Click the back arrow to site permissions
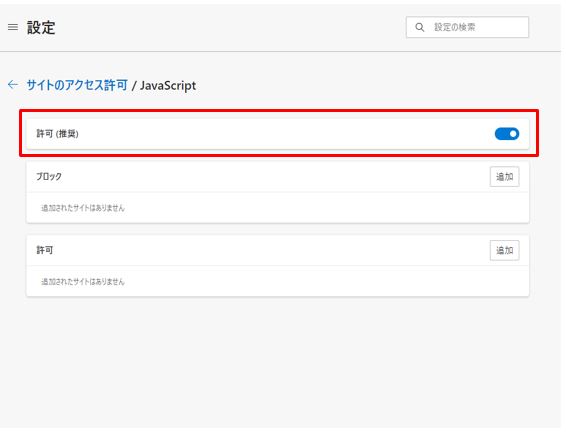566x433 pixels. pos(13,85)
